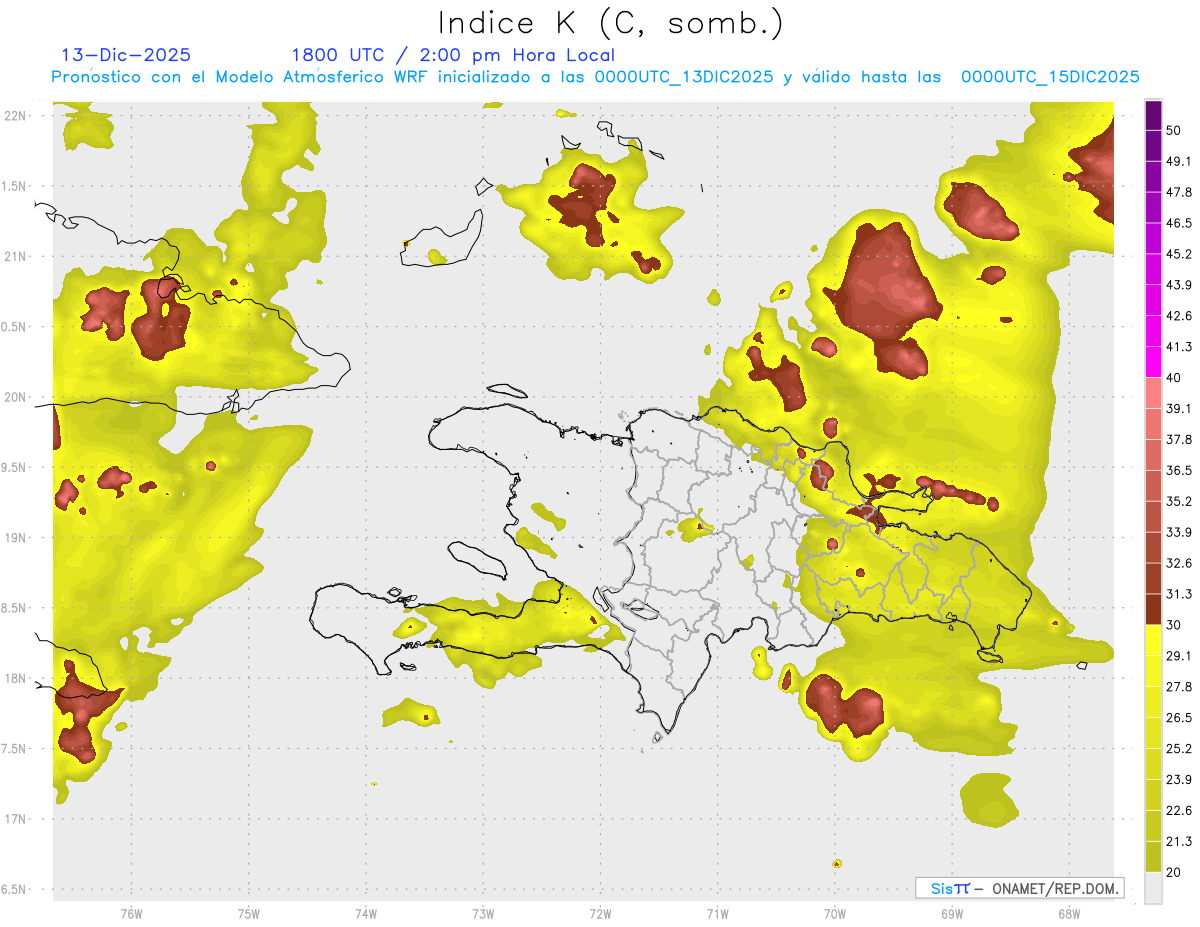Select the 74W longitude label

365,913
